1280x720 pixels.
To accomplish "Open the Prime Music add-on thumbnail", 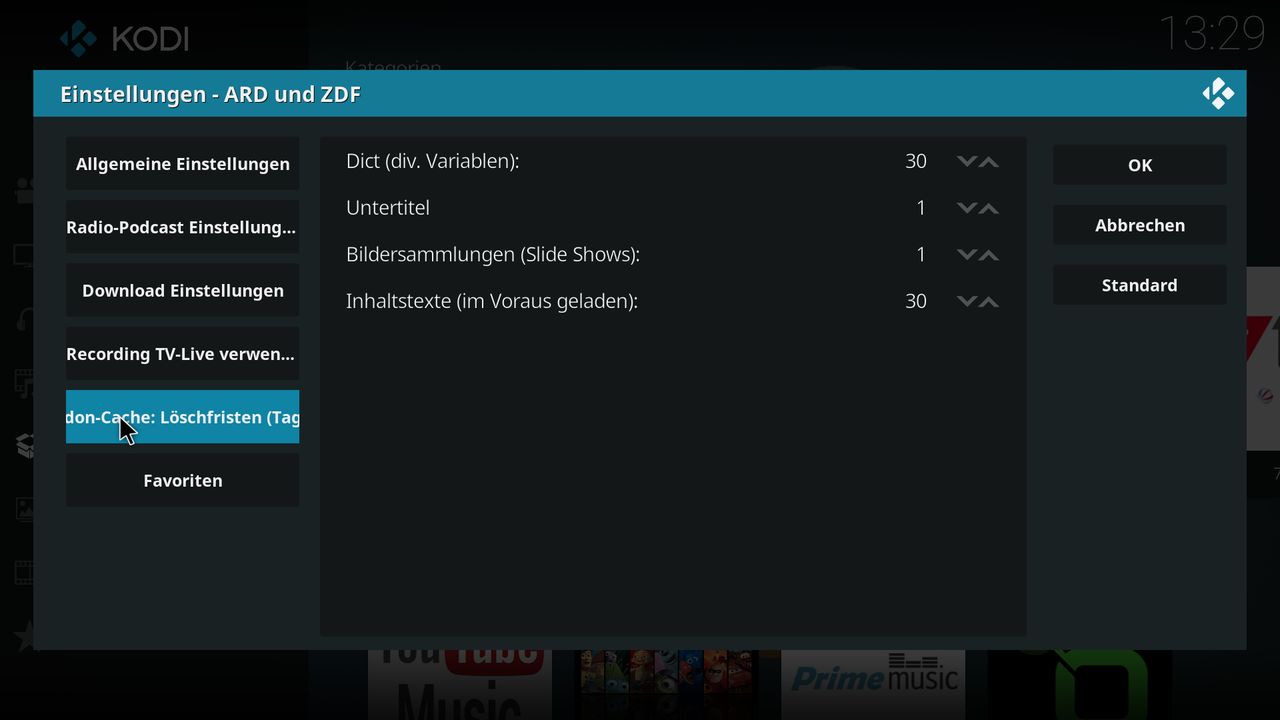I will click(873, 685).
